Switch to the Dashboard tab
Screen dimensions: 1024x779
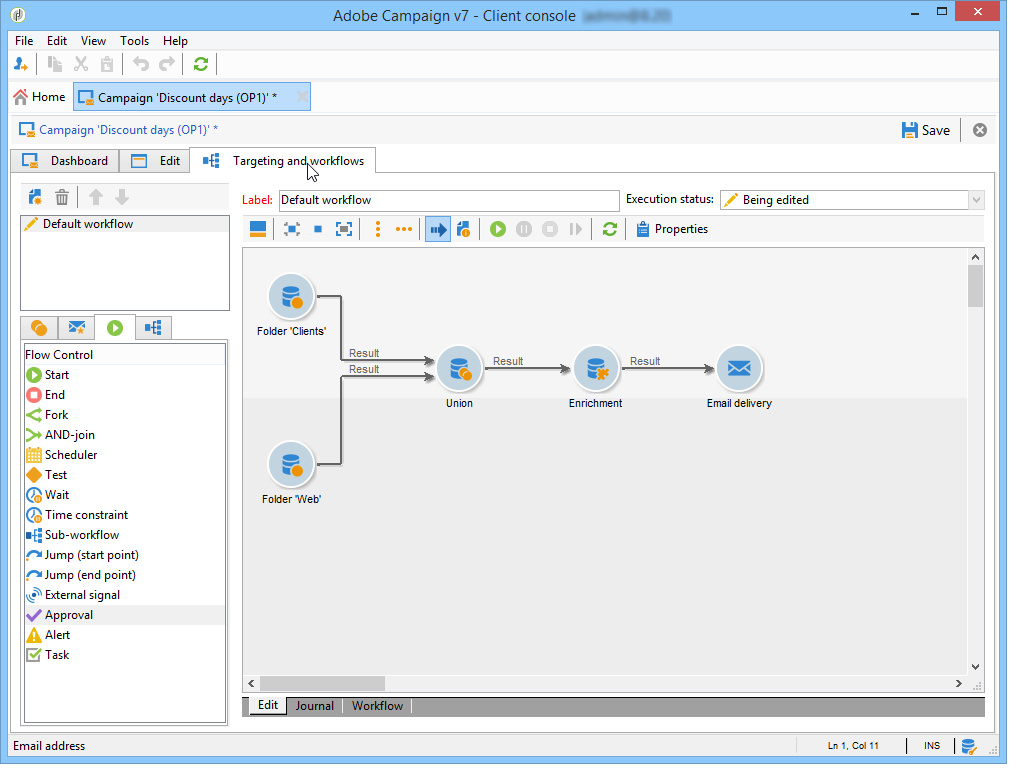pyautogui.click(x=65, y=161)
